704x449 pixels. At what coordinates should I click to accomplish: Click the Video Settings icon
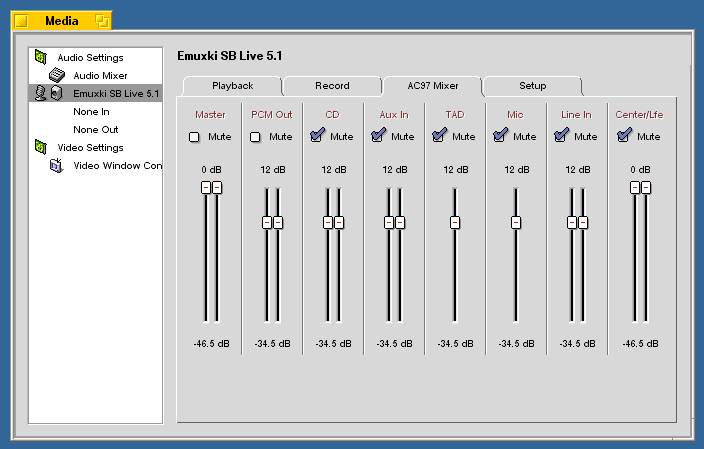tap(40, 147)
